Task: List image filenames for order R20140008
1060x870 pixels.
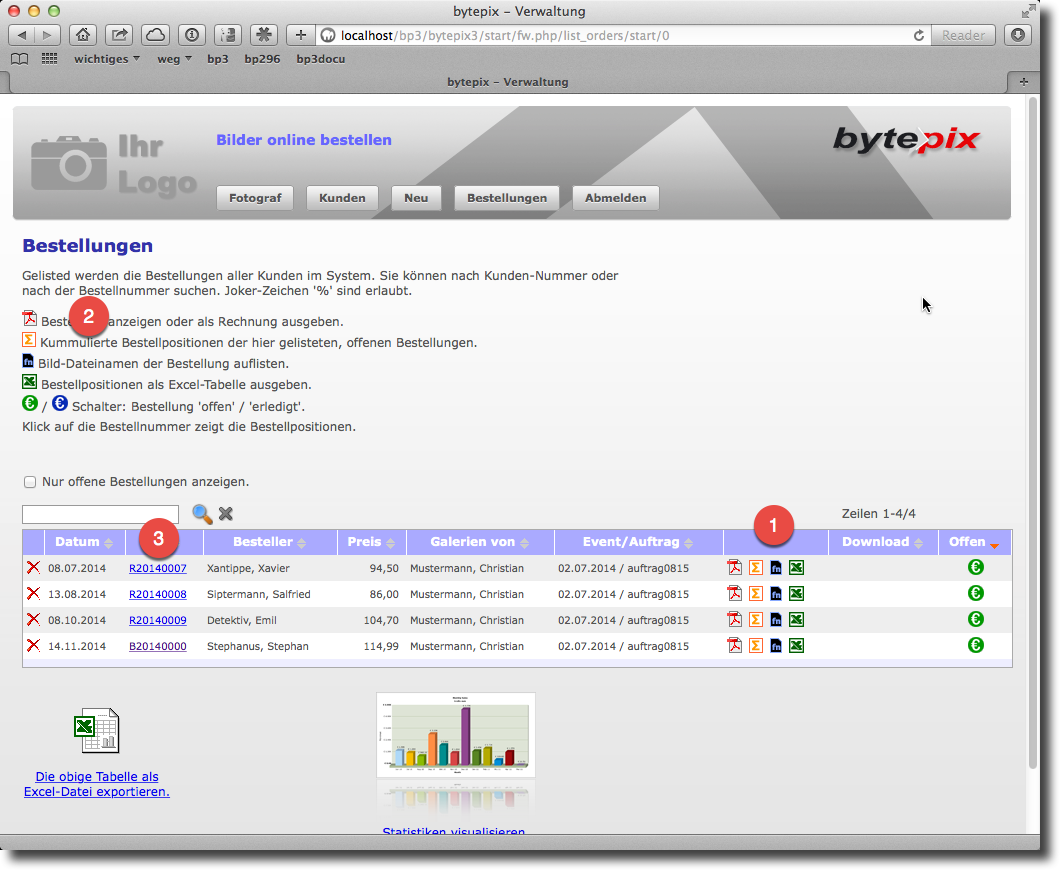Action: [x=776, y=594]
